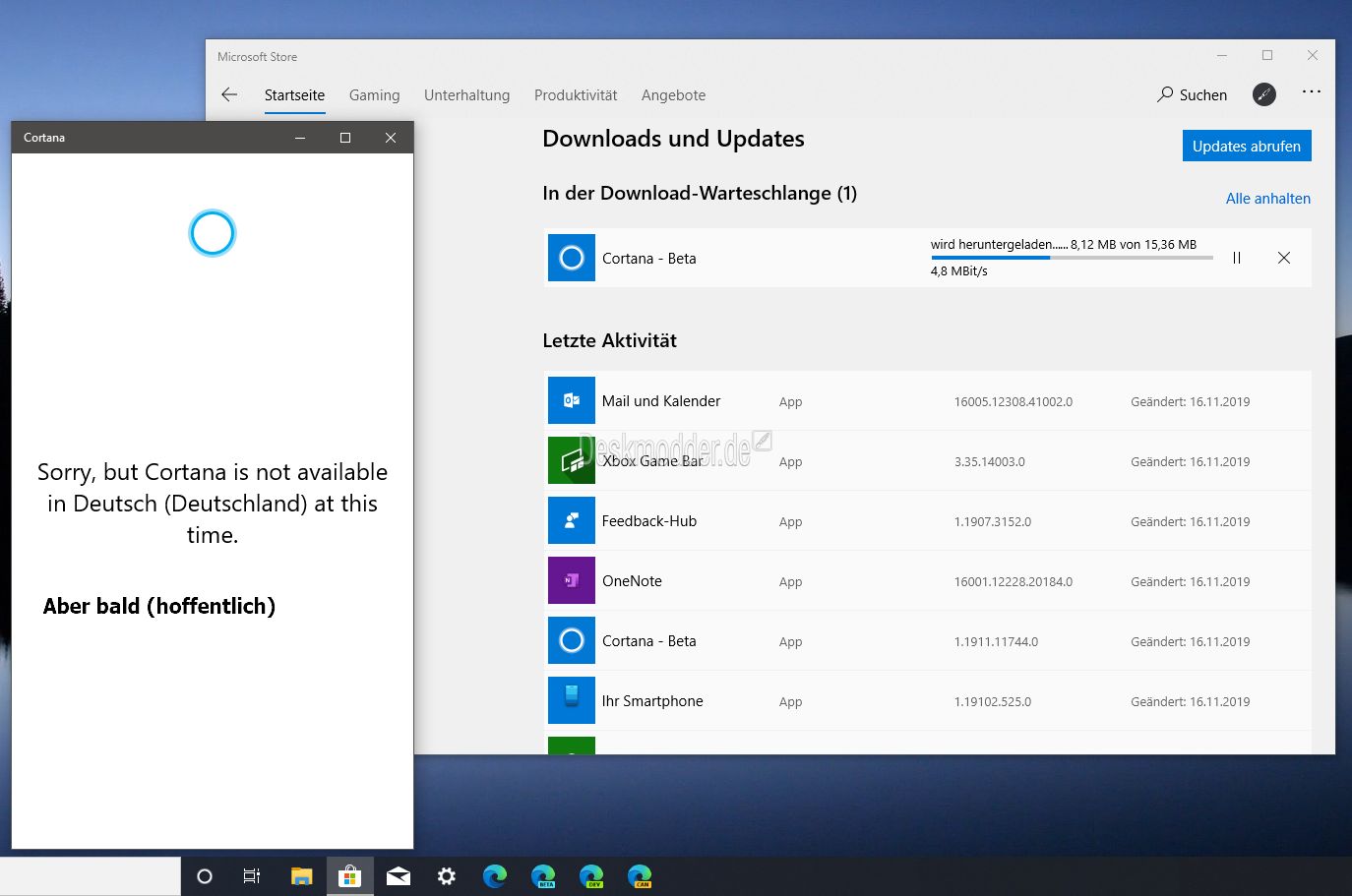The image size is (1352, 896).
Task: Click the 4,8 MBit/s download speed text
Action: tap(959, 271)
